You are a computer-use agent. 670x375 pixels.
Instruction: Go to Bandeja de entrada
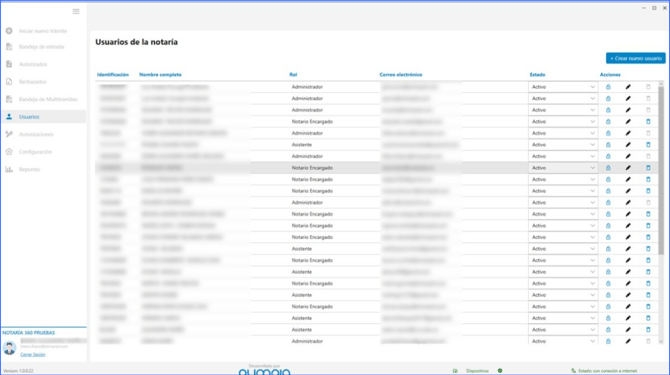coord(41,47)
